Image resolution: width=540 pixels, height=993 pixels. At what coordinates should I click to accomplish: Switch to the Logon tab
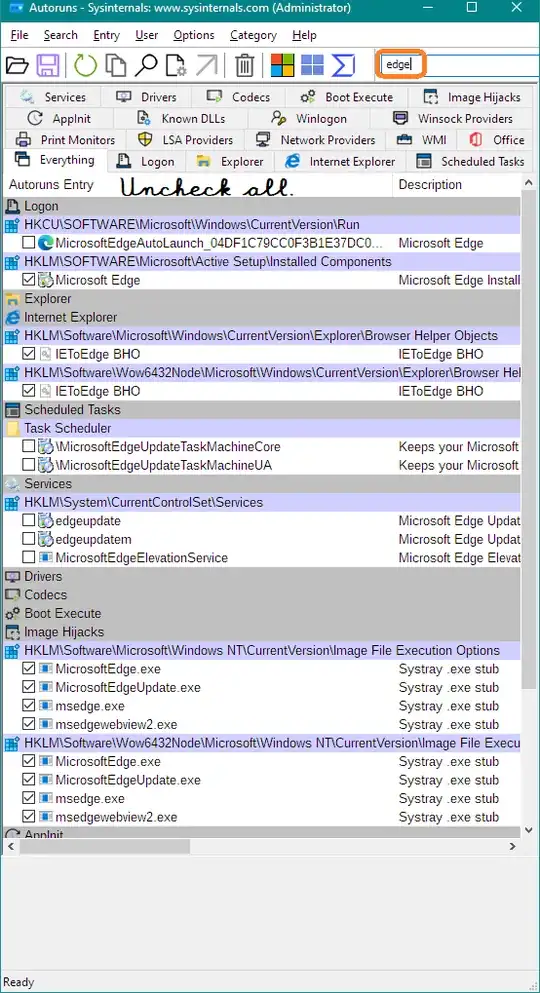click(x=146, y=161)
